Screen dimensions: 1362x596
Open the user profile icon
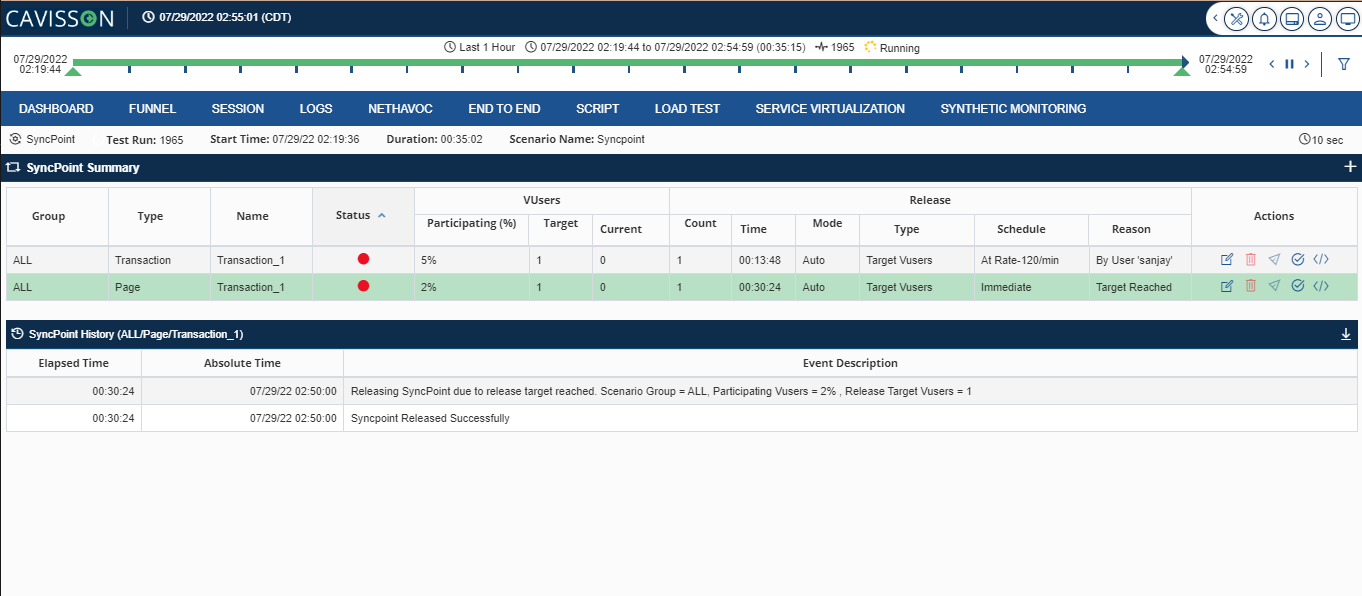tap(1320, 18)
